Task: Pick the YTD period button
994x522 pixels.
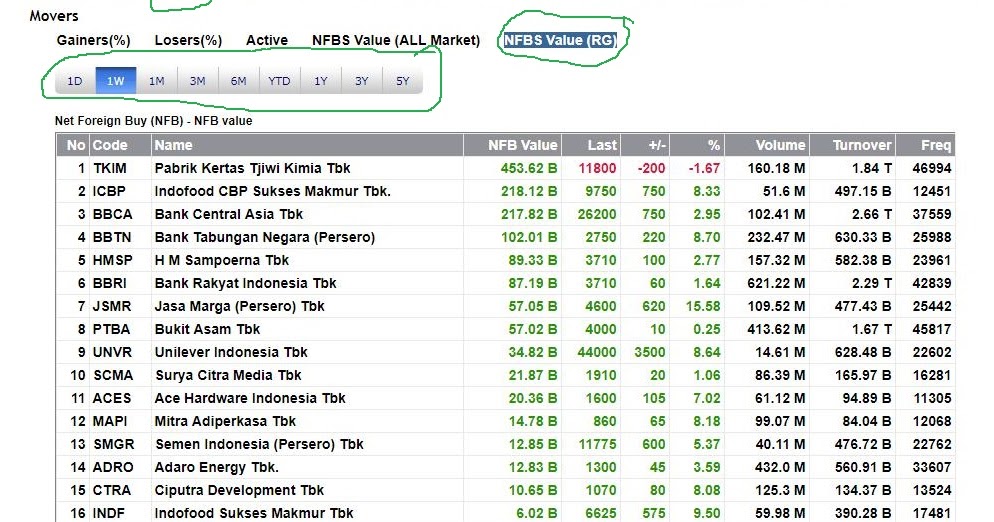Action: (x=279, y=81)
